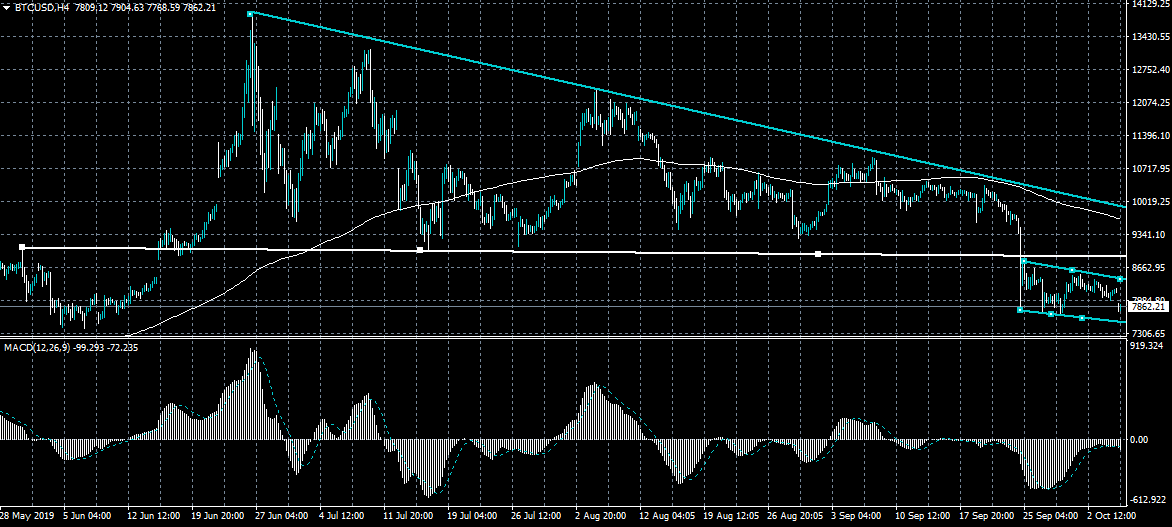This screenshot has width=1172, height=527.
Task: Click price axis label 13430.55
Action: pos(1150,37)
